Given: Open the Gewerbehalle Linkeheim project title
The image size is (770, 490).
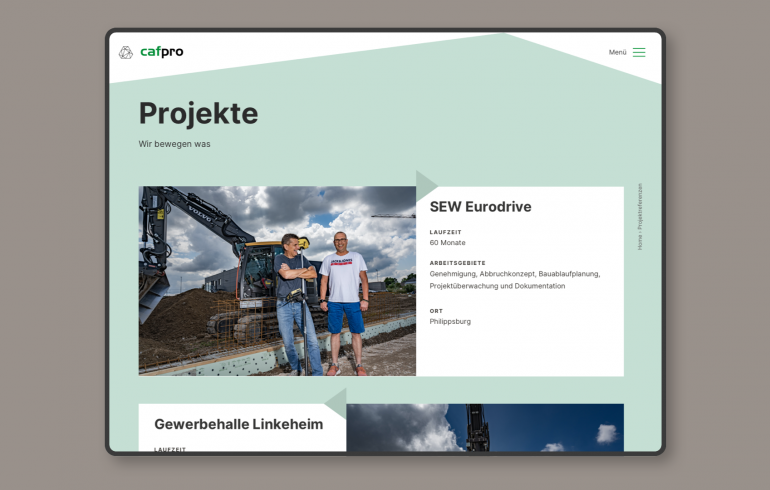Looking at the screenshot, I should tap(239, 424).
